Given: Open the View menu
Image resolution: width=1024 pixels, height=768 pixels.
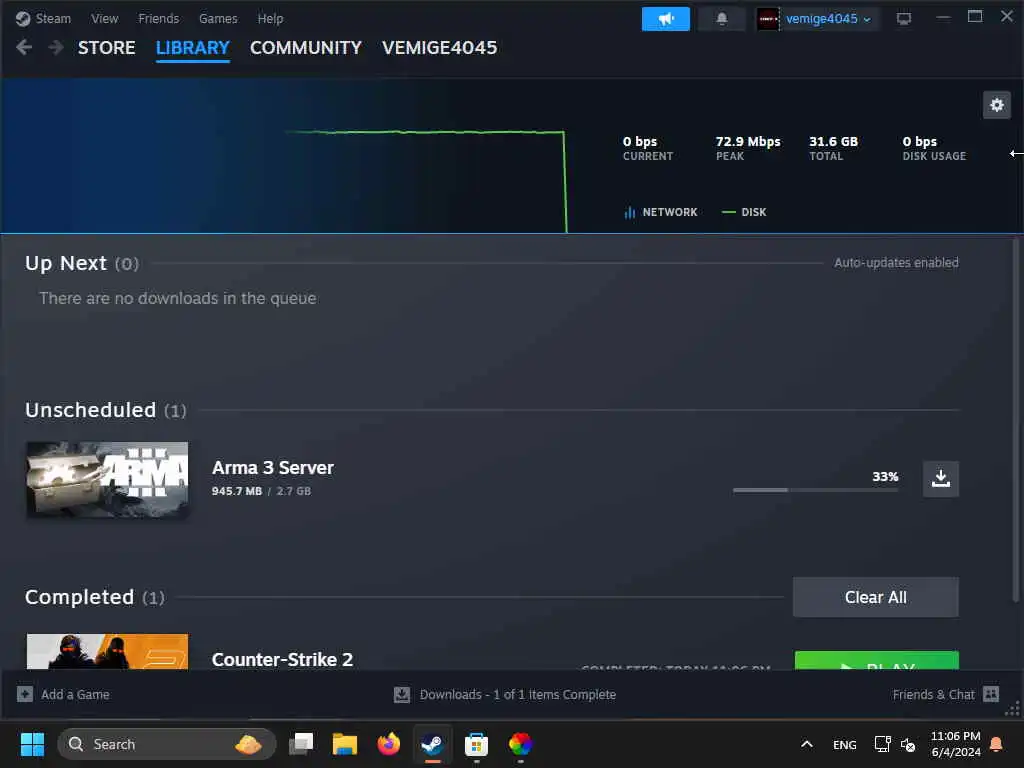Looking at the screenshot, I should 104,19.
